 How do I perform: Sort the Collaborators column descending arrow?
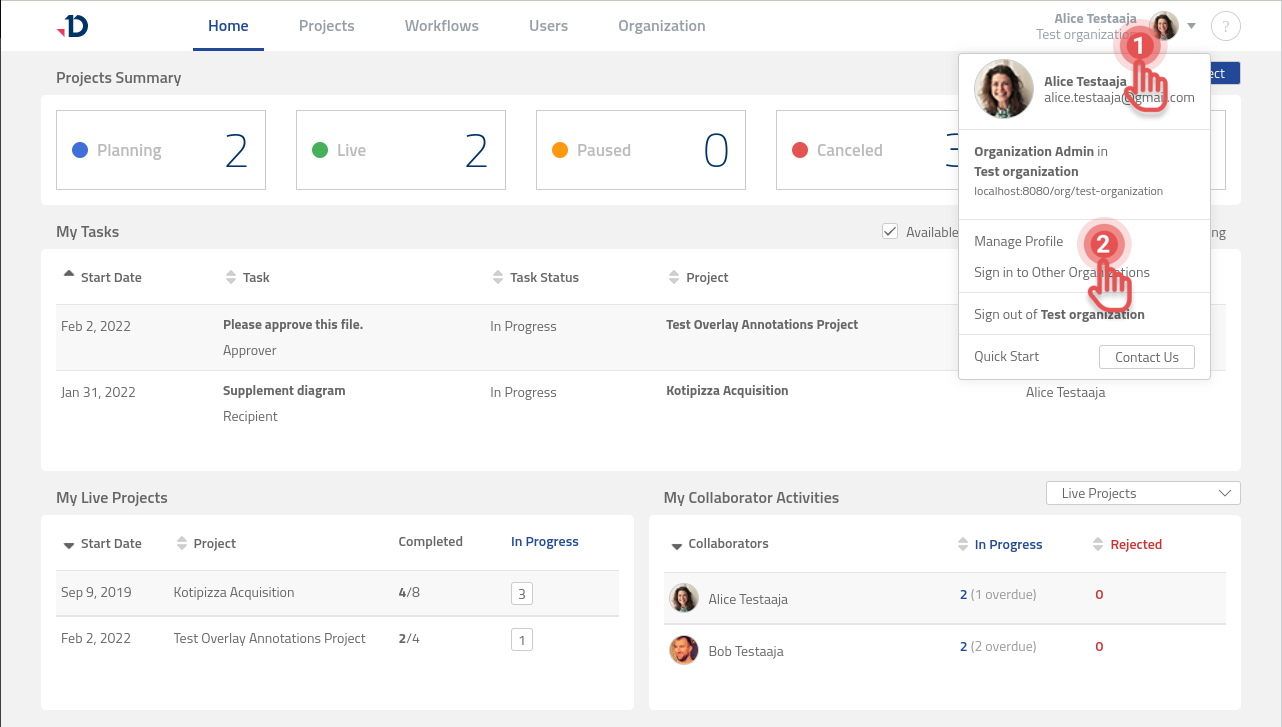pyautogui.click(x=676, y=545)
